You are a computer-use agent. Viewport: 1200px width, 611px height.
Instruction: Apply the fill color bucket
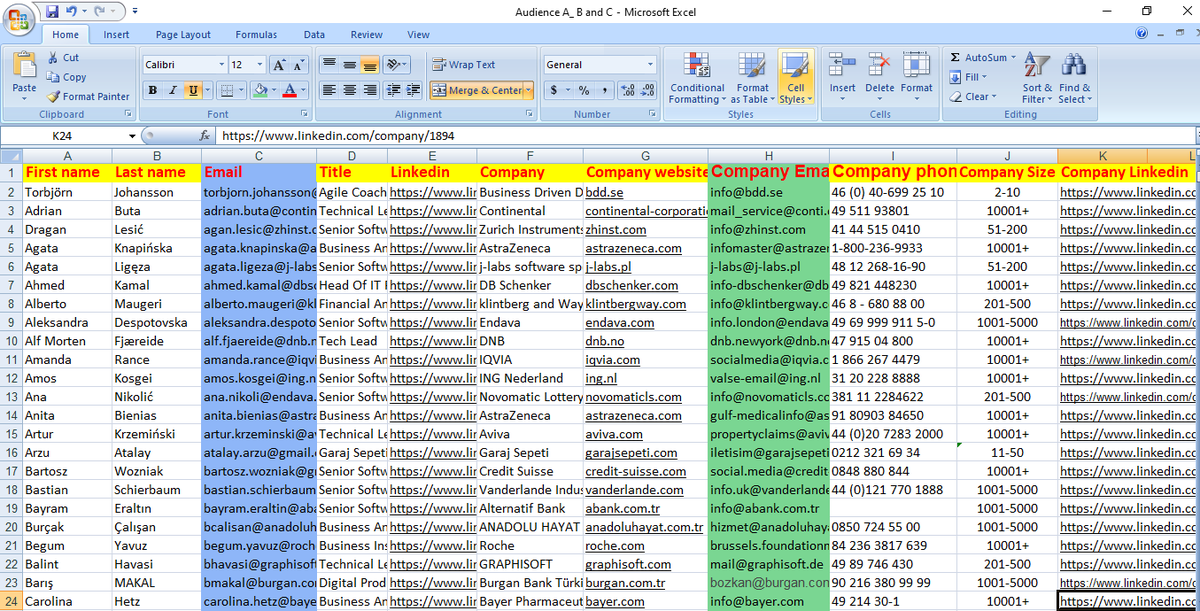pyautogui.click(x=260, y=90)
